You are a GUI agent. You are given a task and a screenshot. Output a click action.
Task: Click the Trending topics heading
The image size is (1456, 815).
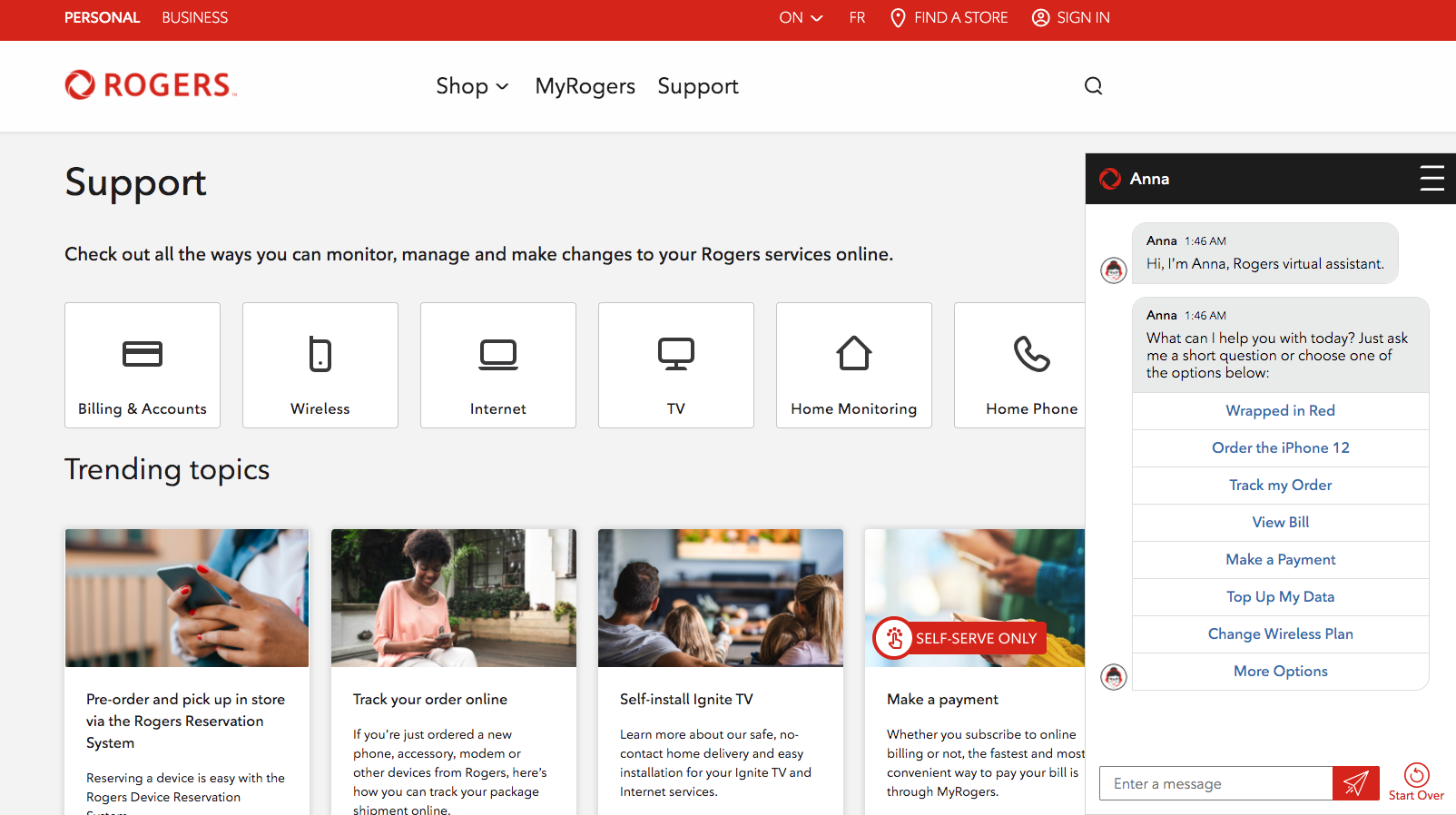click(x=167, y=469)
